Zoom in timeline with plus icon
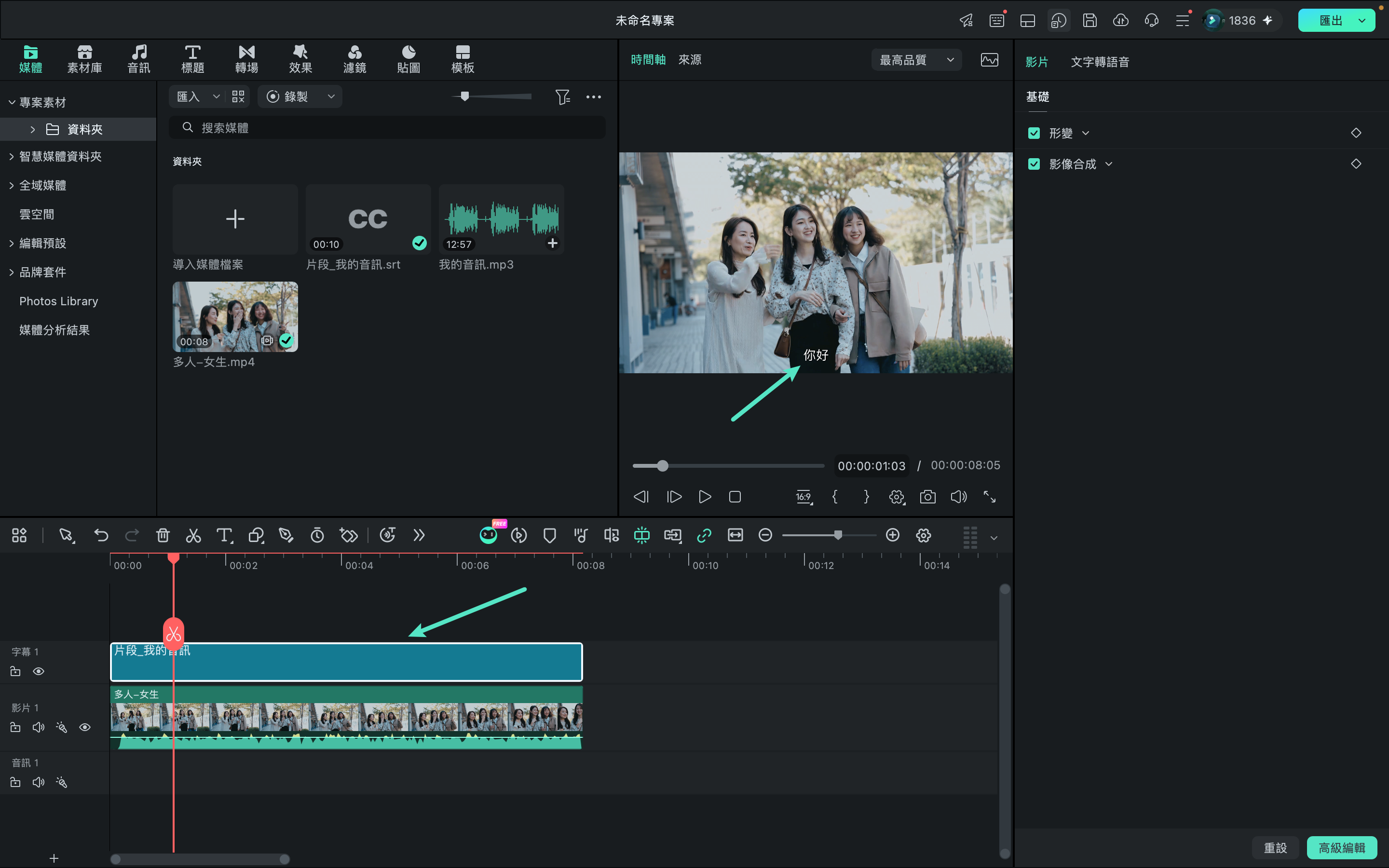This screenshot has width=1389, height=868. (x=893, y=535)
